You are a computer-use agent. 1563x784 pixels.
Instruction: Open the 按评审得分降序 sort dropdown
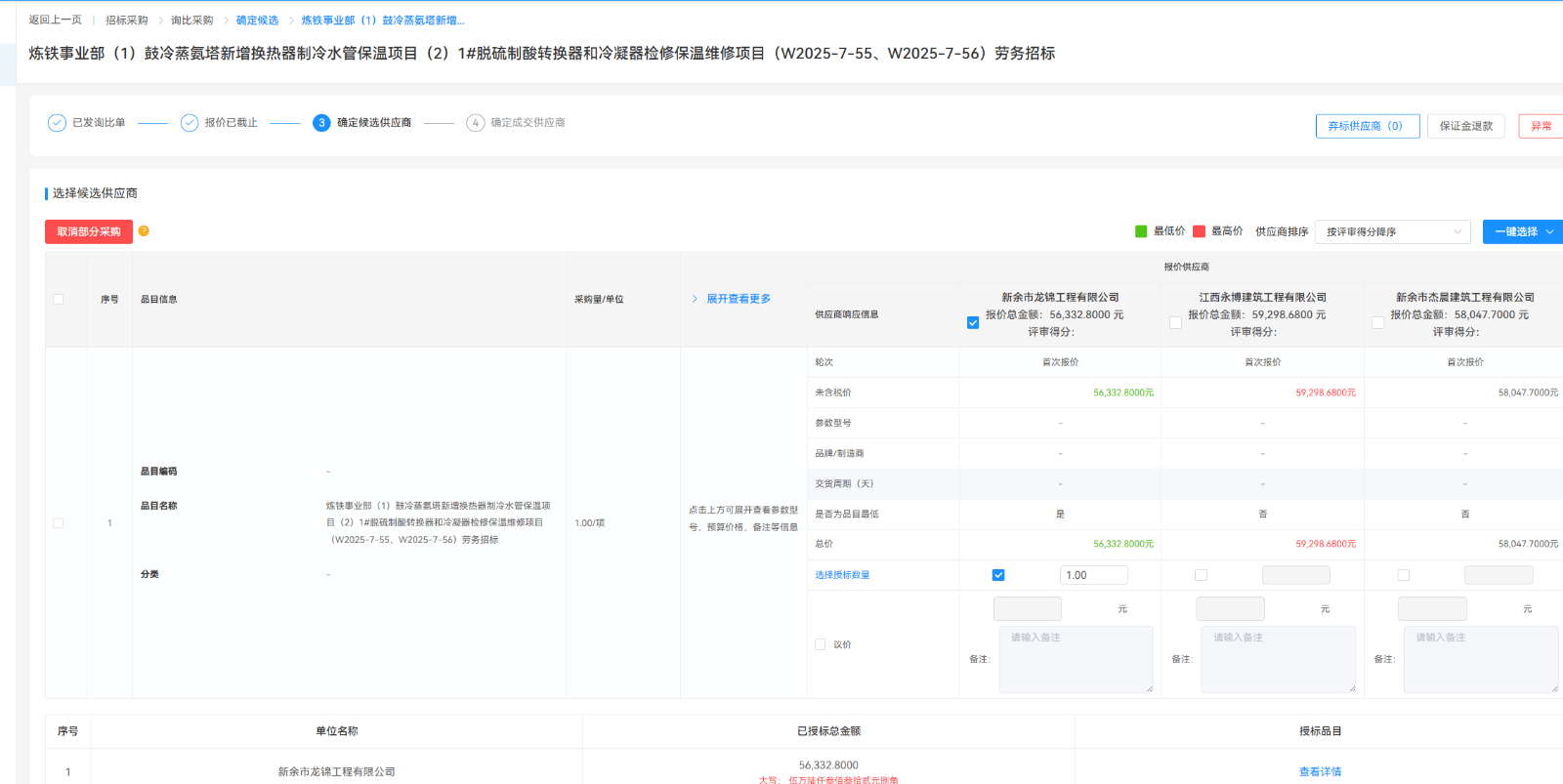(1393, 232)
